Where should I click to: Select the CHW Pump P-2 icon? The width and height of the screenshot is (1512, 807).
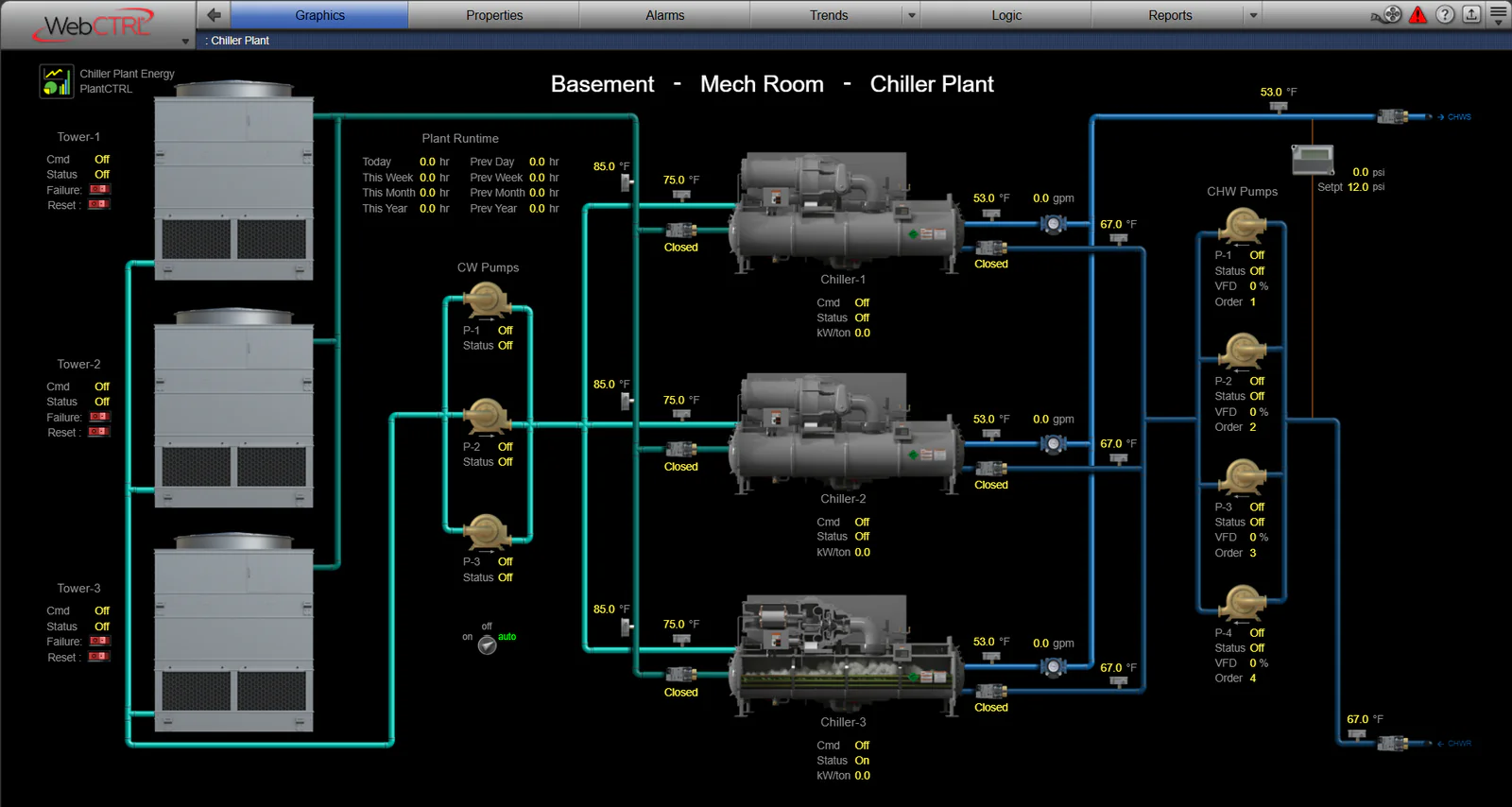1242,352
